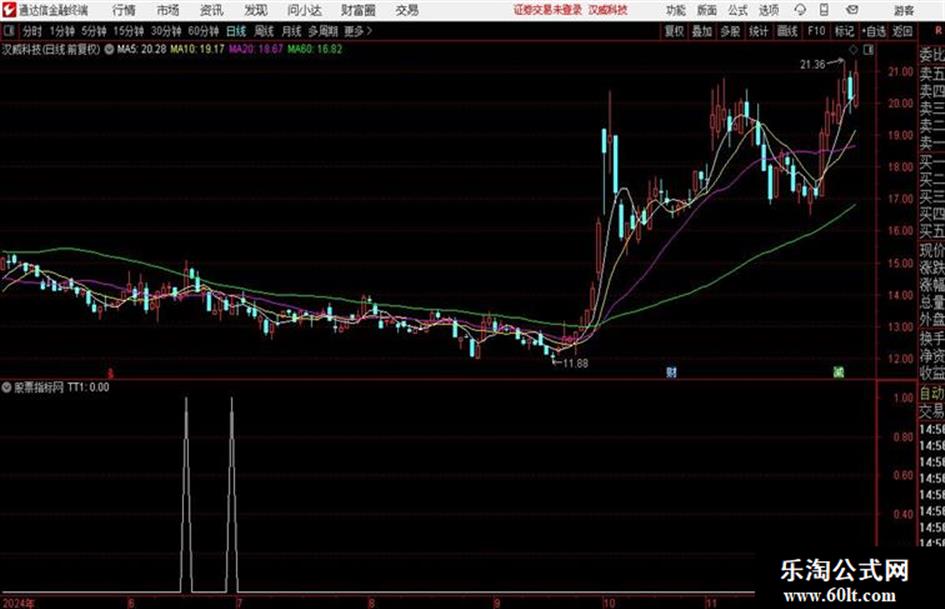Click the 标记 toolbar button
This screenshot has height=609, width=945.
point(844,31)
